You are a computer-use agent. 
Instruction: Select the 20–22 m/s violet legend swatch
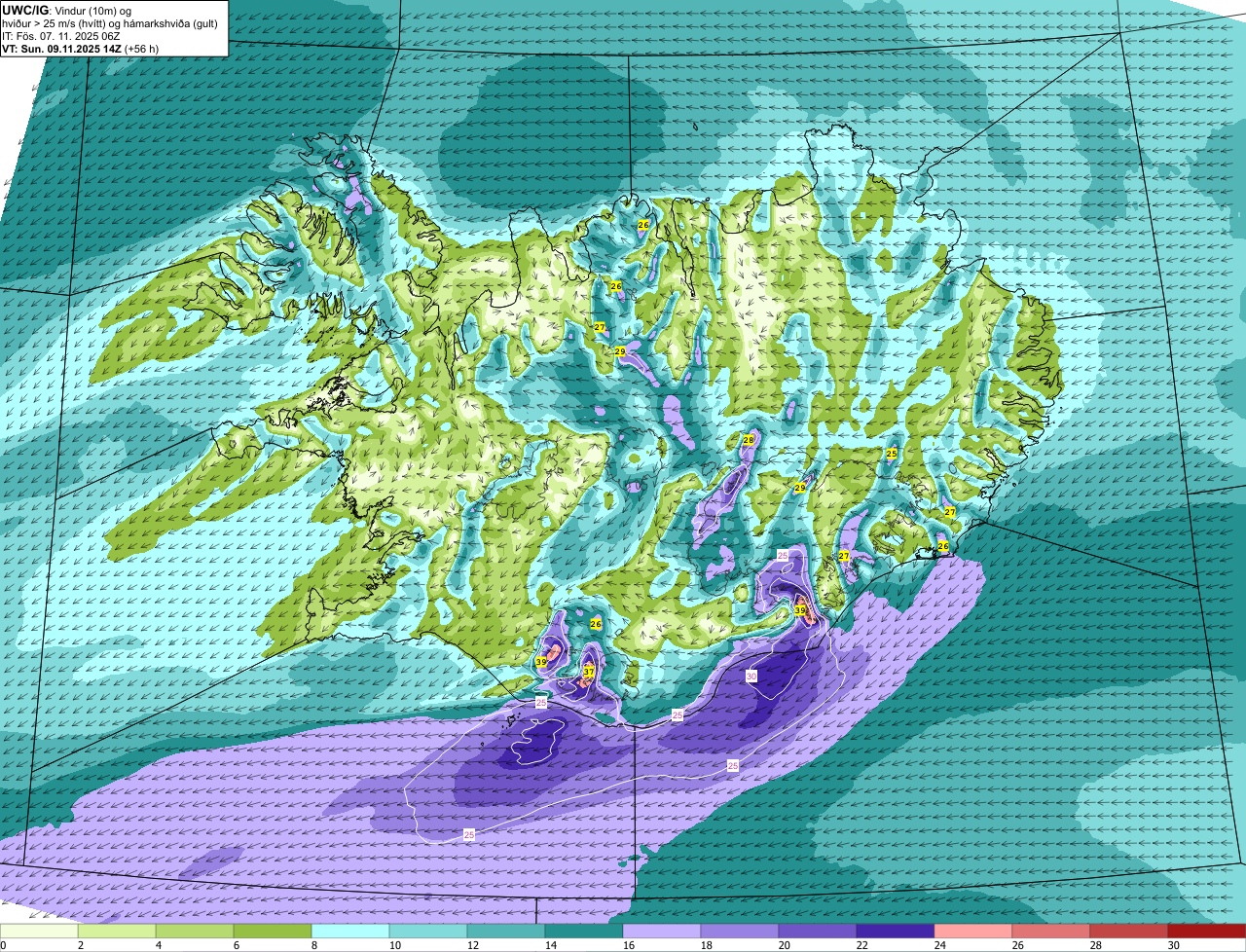click(x=818, y=932)
